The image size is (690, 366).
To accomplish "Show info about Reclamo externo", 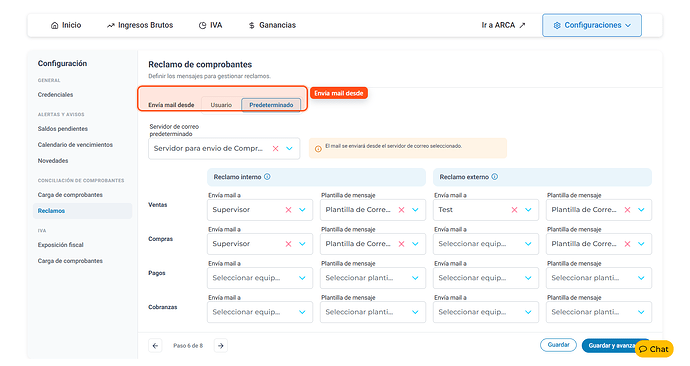I will pos(495,177).
